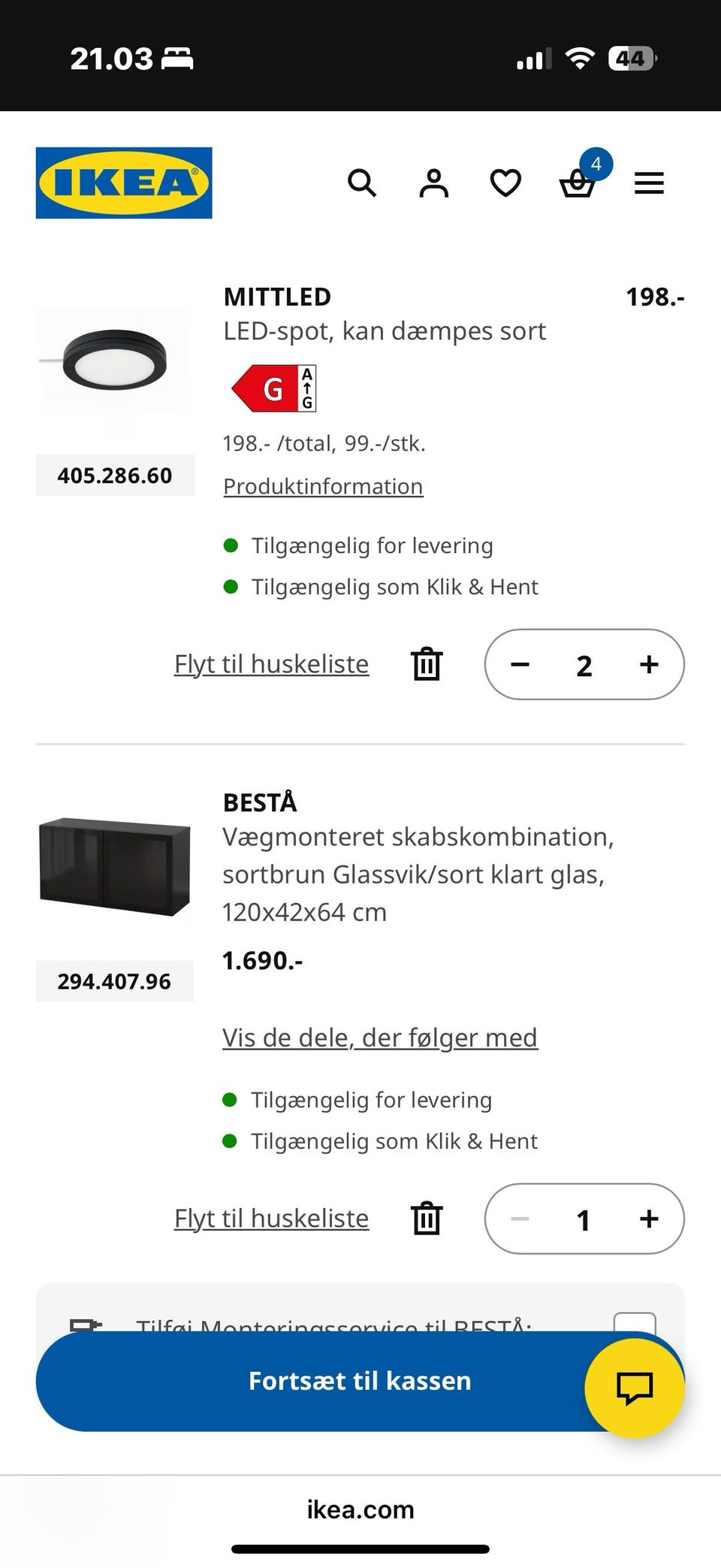
Task: Expand 'Vis de dele, der følger med'
Action: point(380,1038)
